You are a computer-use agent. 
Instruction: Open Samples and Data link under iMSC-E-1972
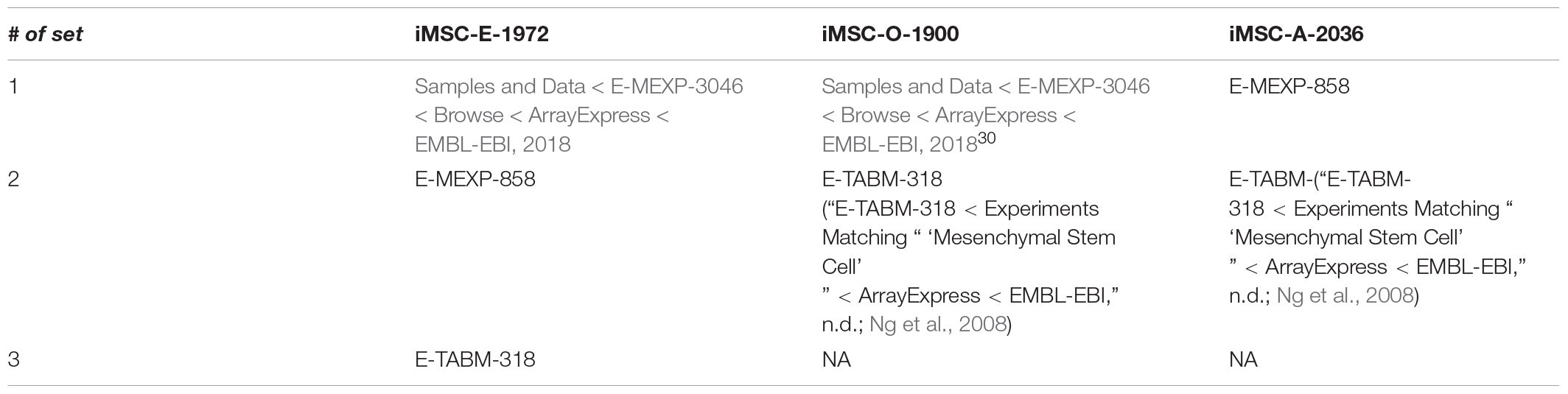click(579, 115)
